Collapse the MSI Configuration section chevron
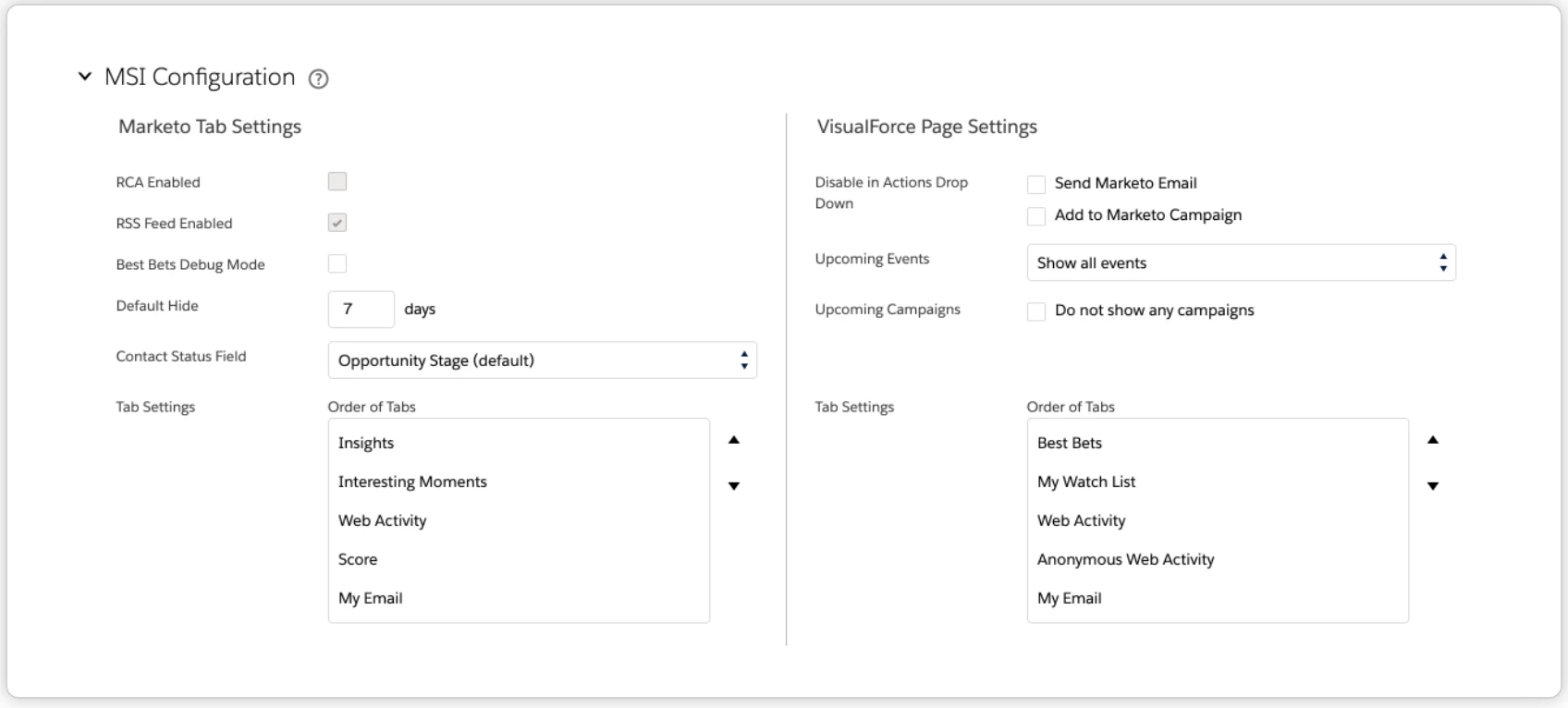The height and width of the screenshot is (708, 1568). 85,77
